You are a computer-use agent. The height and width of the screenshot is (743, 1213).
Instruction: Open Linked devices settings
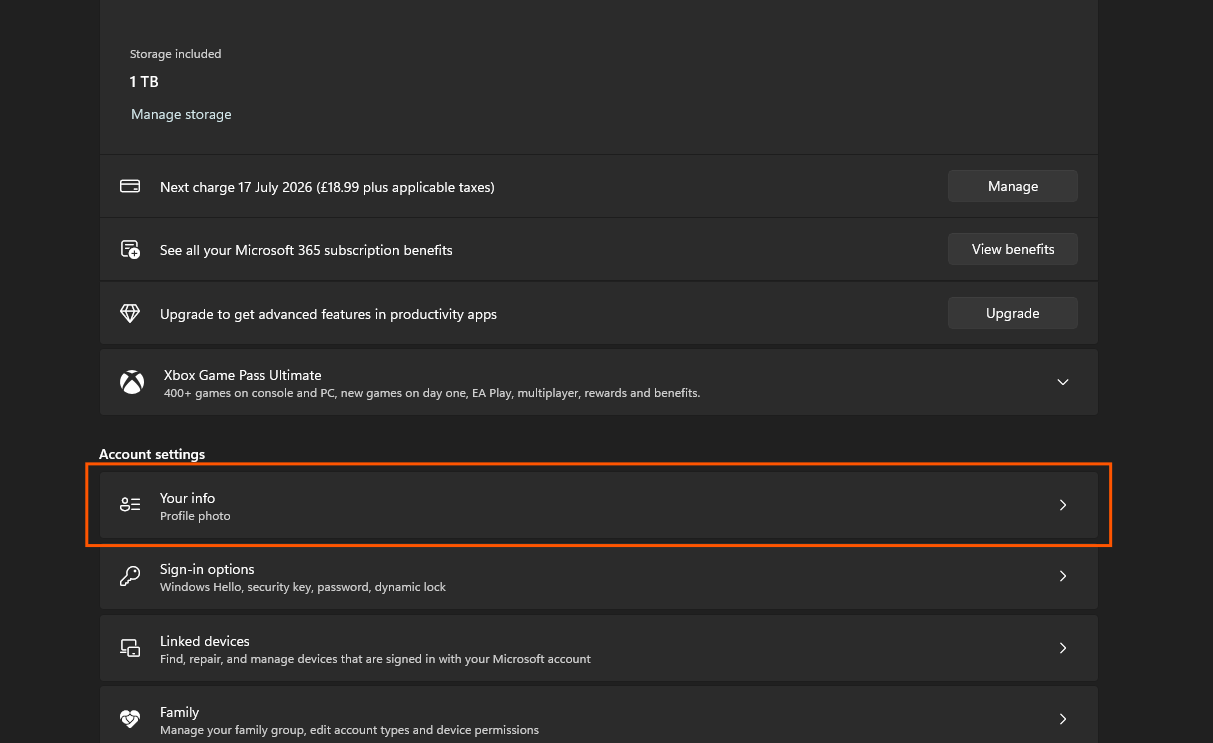pyautogui.click(x=598, y=648)
